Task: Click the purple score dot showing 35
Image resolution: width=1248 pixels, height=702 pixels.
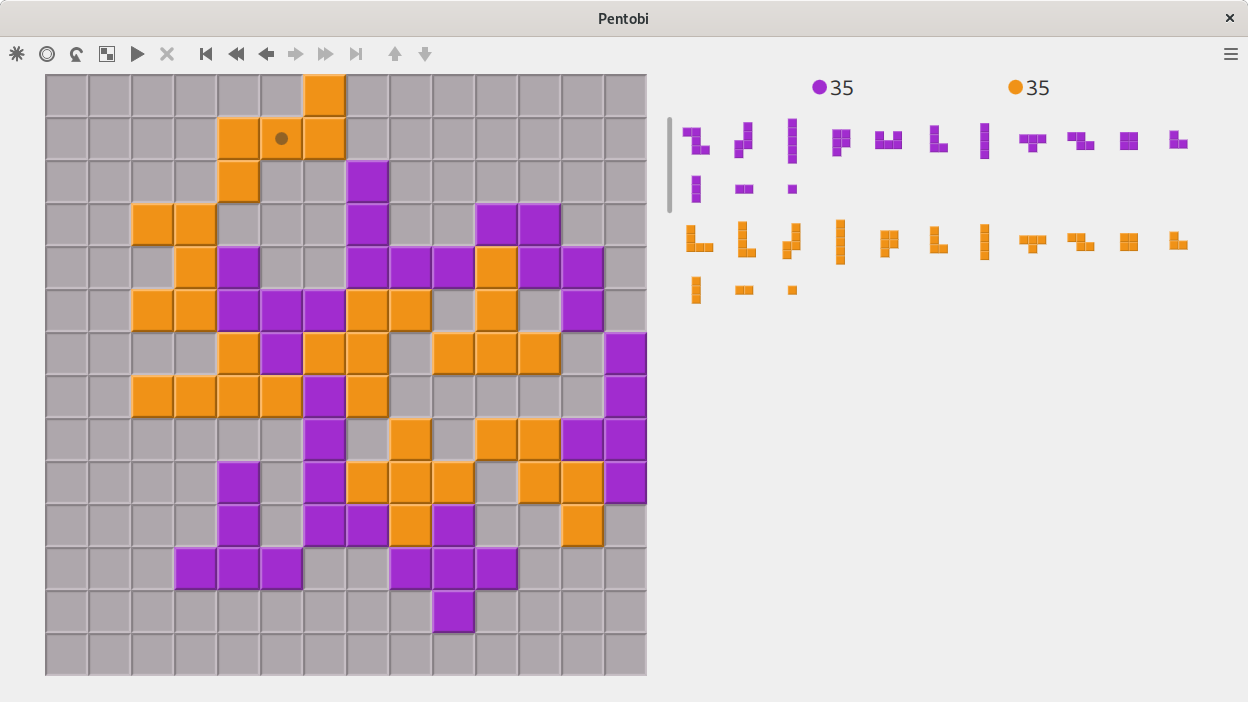Action: pos(820,88)
